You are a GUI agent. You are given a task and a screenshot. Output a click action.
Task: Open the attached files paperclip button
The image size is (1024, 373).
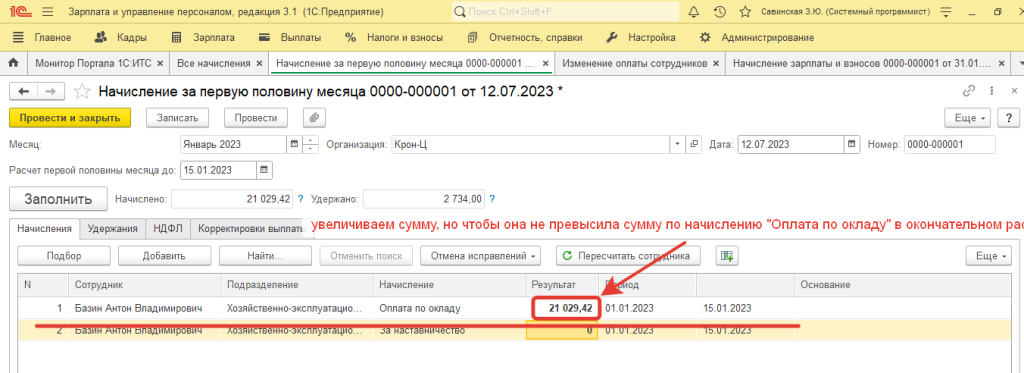314,118
